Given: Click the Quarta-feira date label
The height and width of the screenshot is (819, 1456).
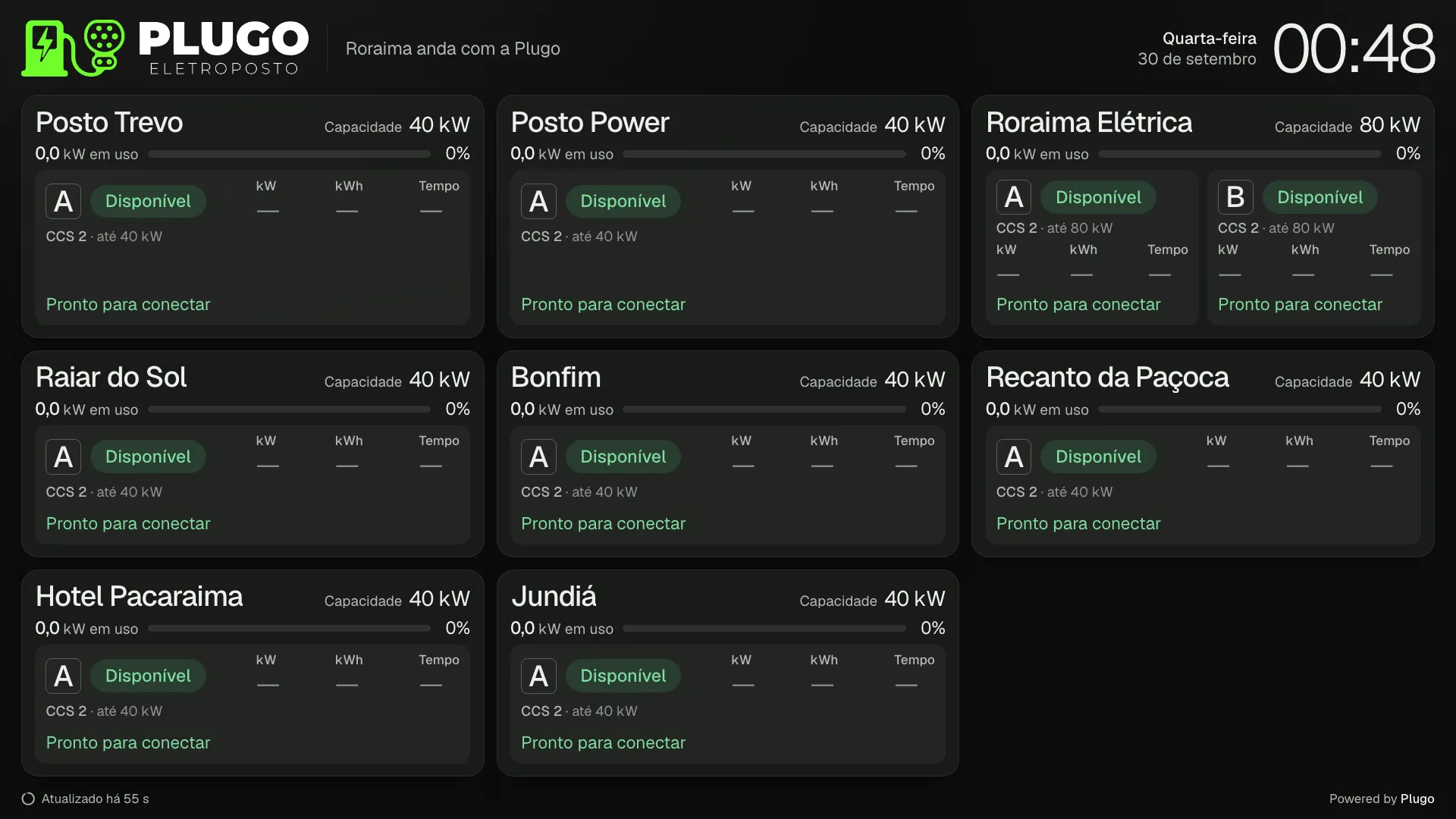Looking at the screenshot, I should 1210,38.
